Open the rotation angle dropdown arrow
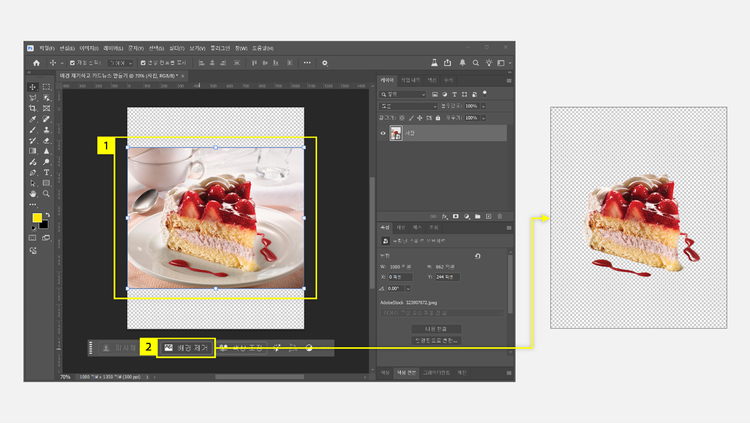The image size is (750, 423). [408, 289]
